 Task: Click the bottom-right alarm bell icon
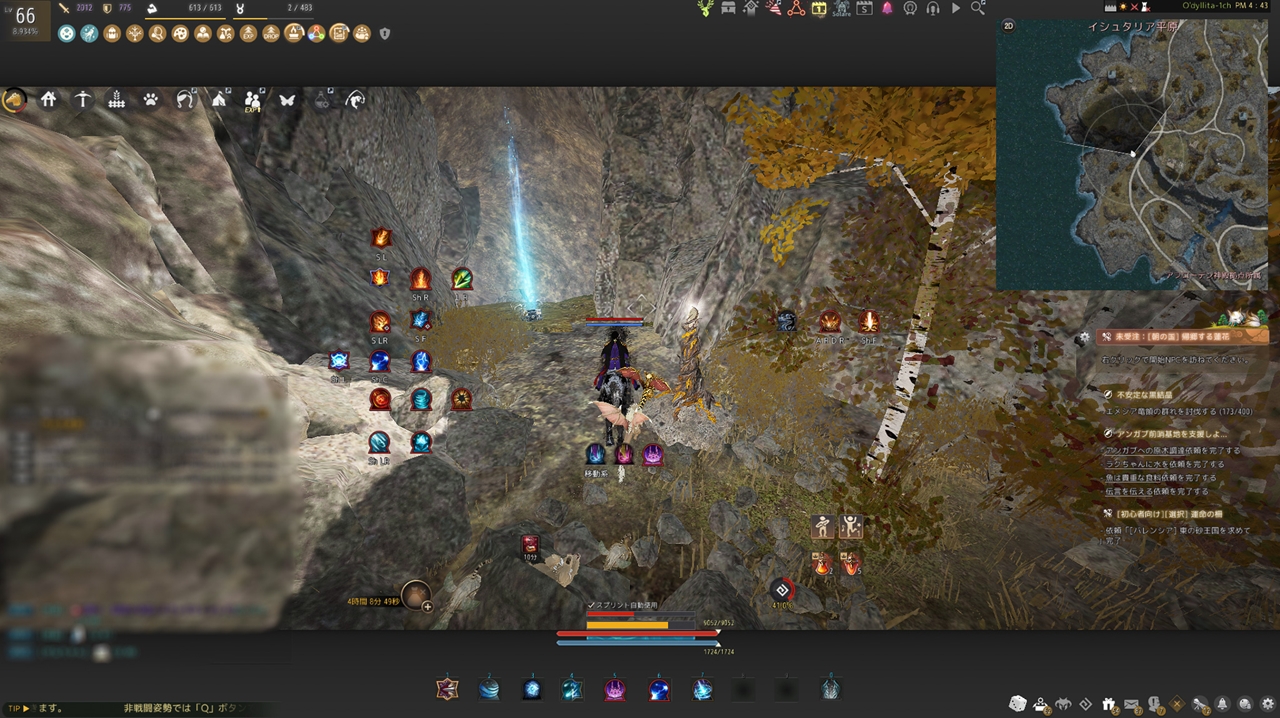tap(1223, 704)
